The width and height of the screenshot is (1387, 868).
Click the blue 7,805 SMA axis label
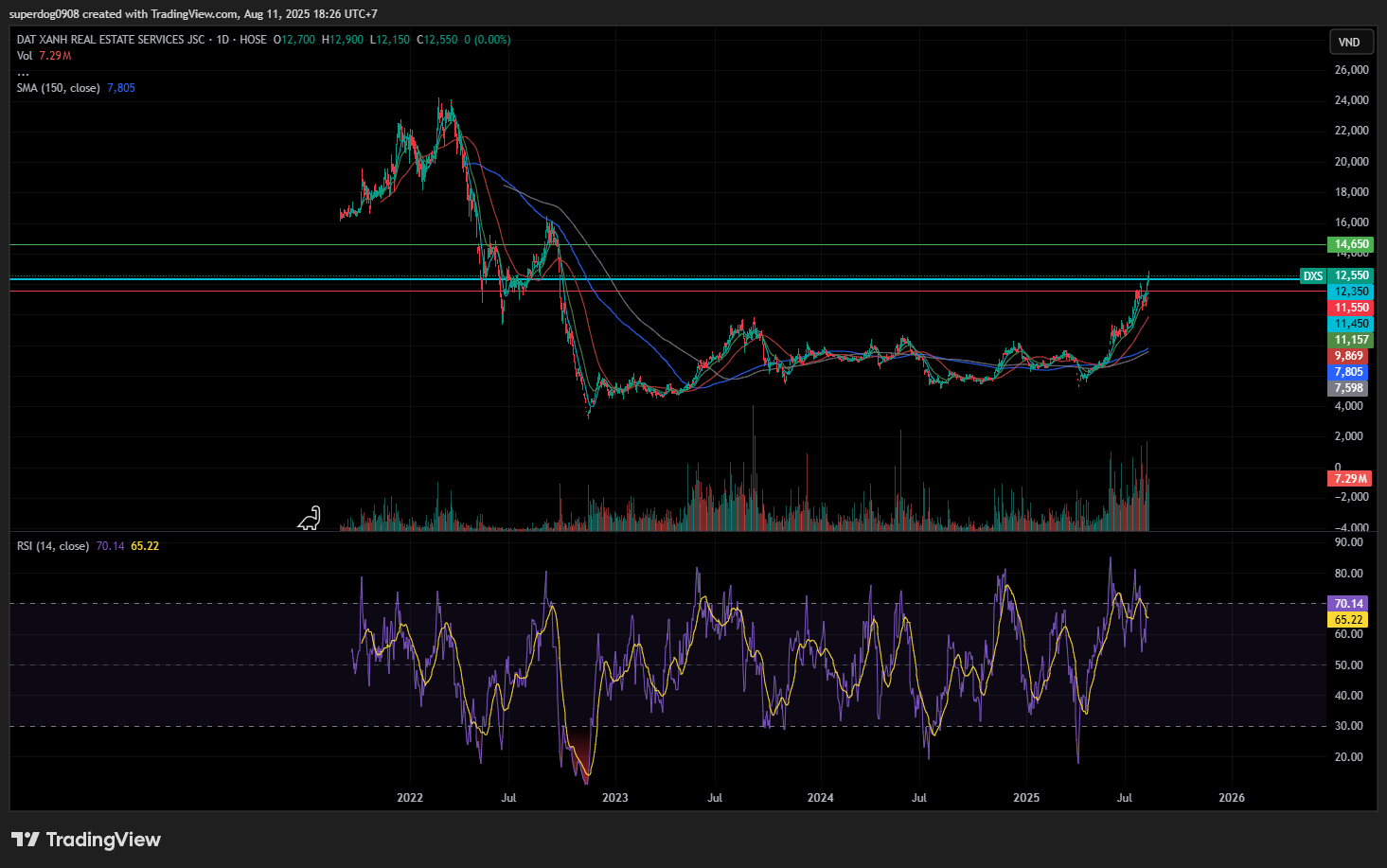click(x=1349, y=372)
